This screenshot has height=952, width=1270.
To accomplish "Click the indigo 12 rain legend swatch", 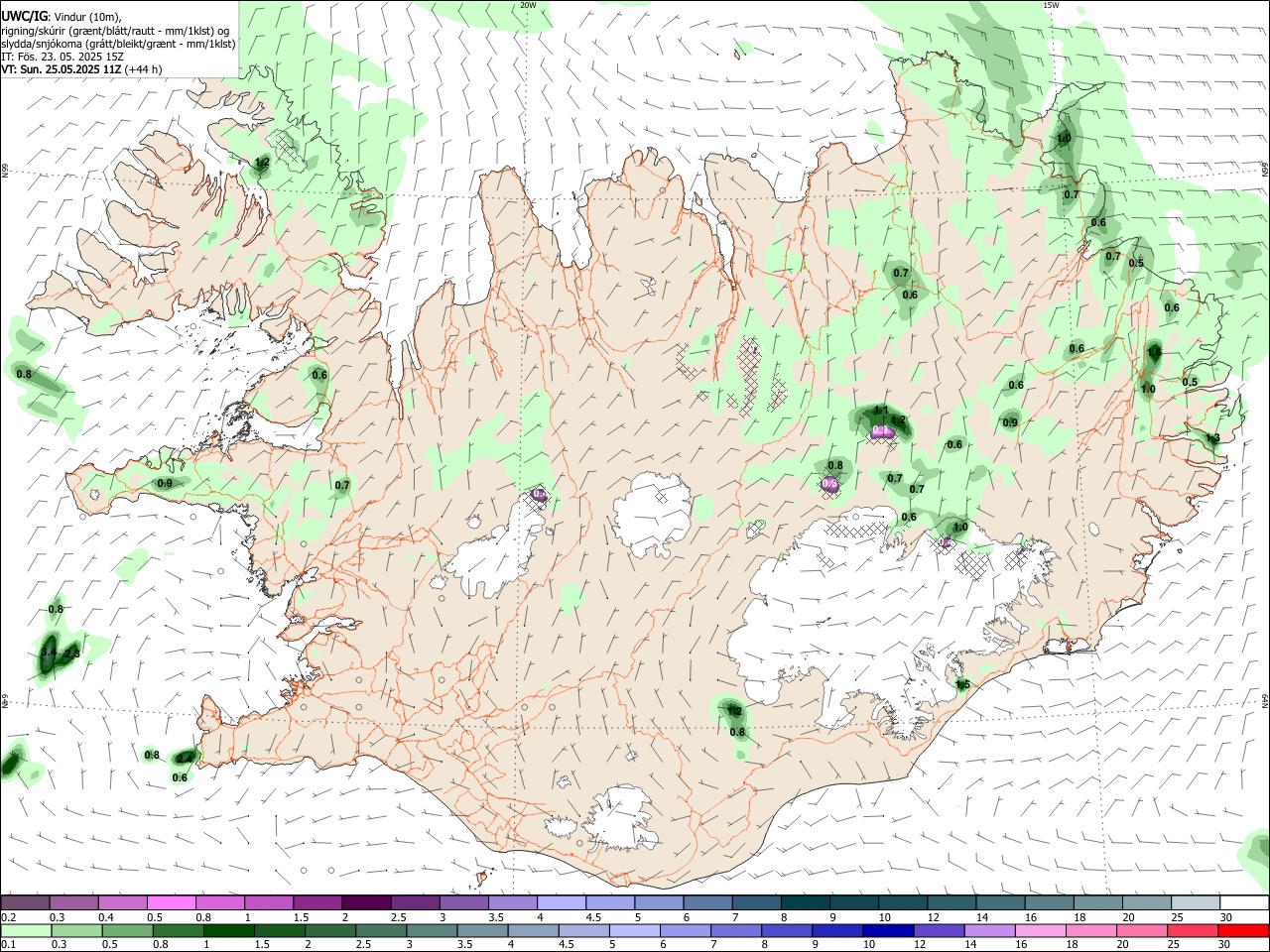I will coord(940,930).
